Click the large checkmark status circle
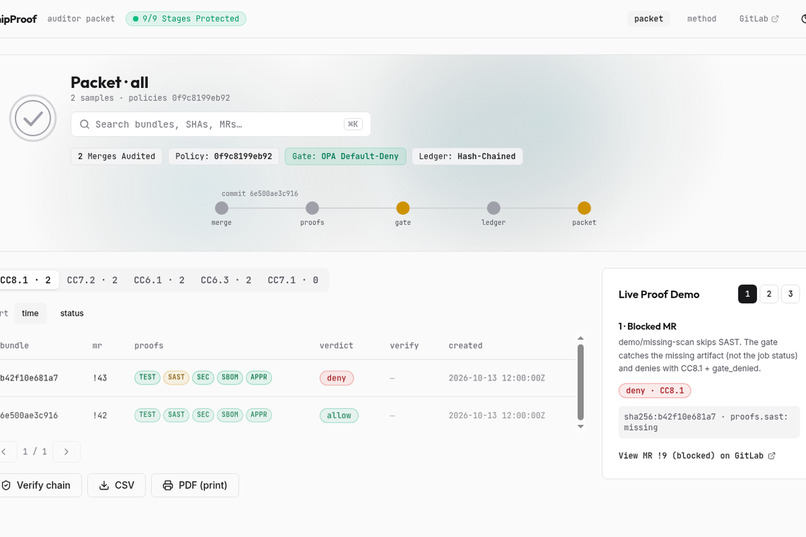The height and width of the screenshot is (537, 806). coord(33,118)
